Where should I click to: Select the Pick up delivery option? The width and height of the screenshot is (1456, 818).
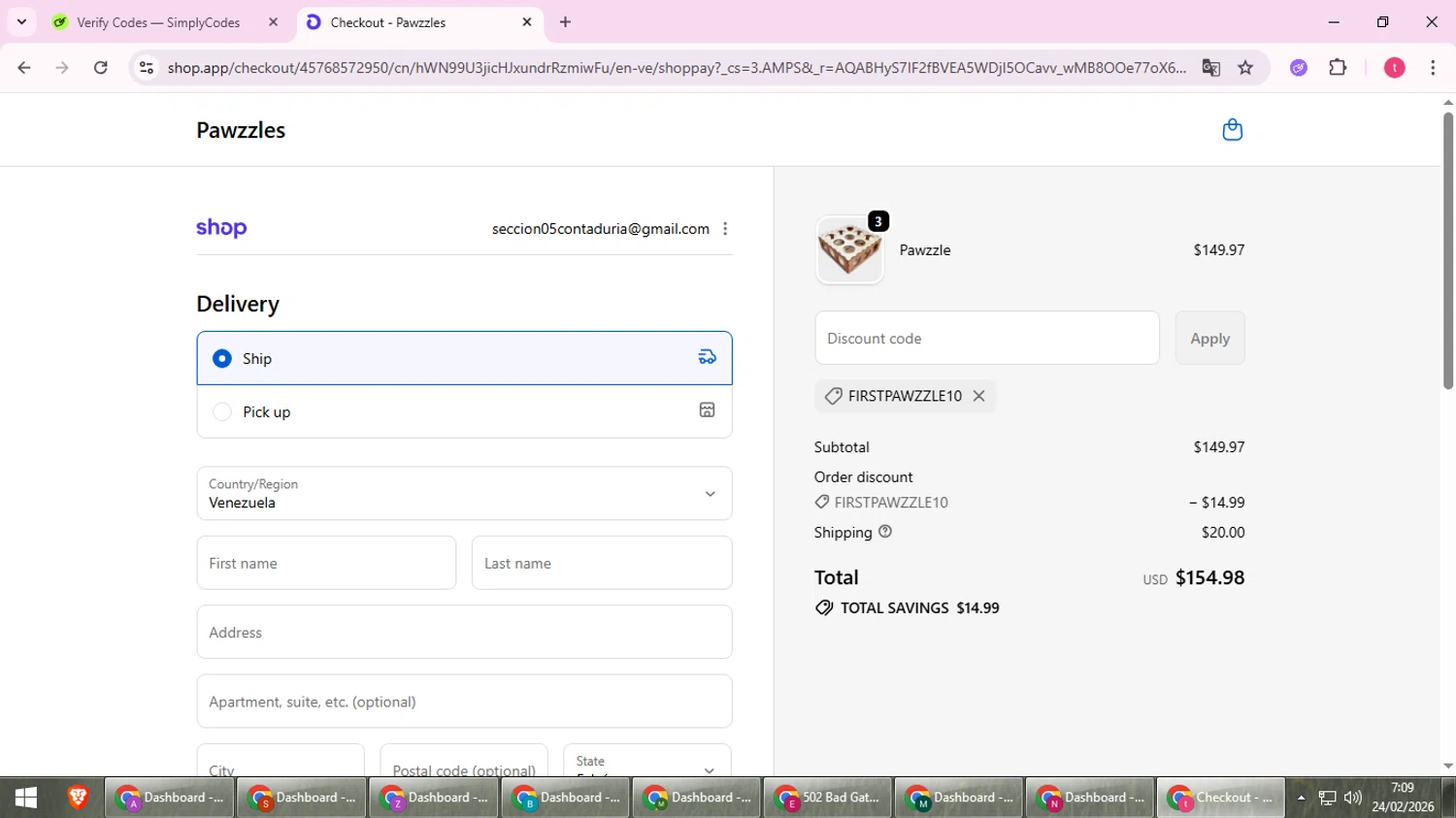464,411
